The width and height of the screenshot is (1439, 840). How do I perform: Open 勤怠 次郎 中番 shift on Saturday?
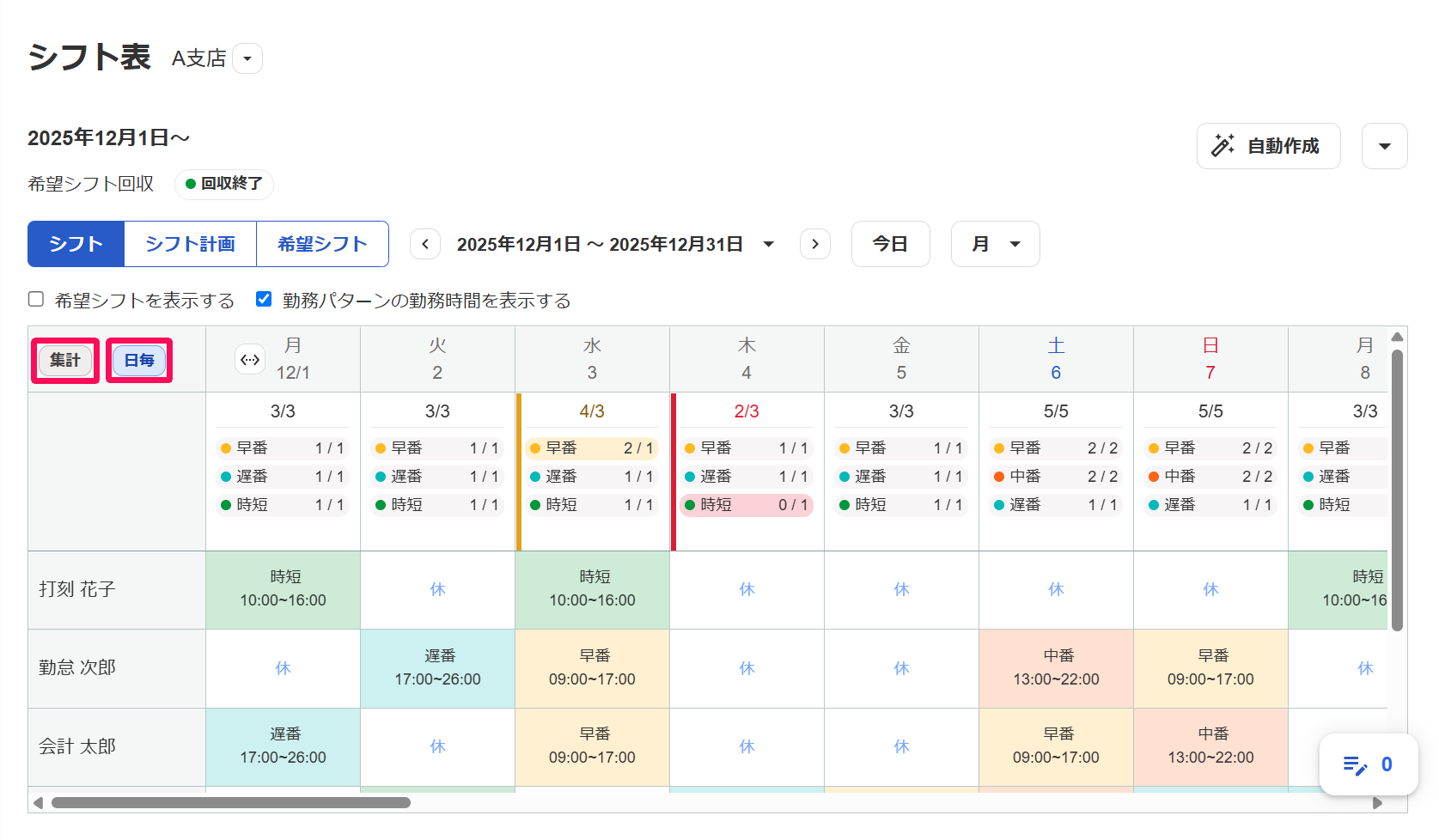[1056, 668]
